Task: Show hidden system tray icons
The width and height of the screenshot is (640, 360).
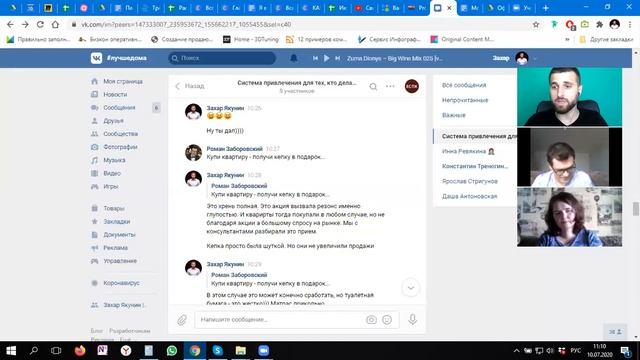Action: 516,351
